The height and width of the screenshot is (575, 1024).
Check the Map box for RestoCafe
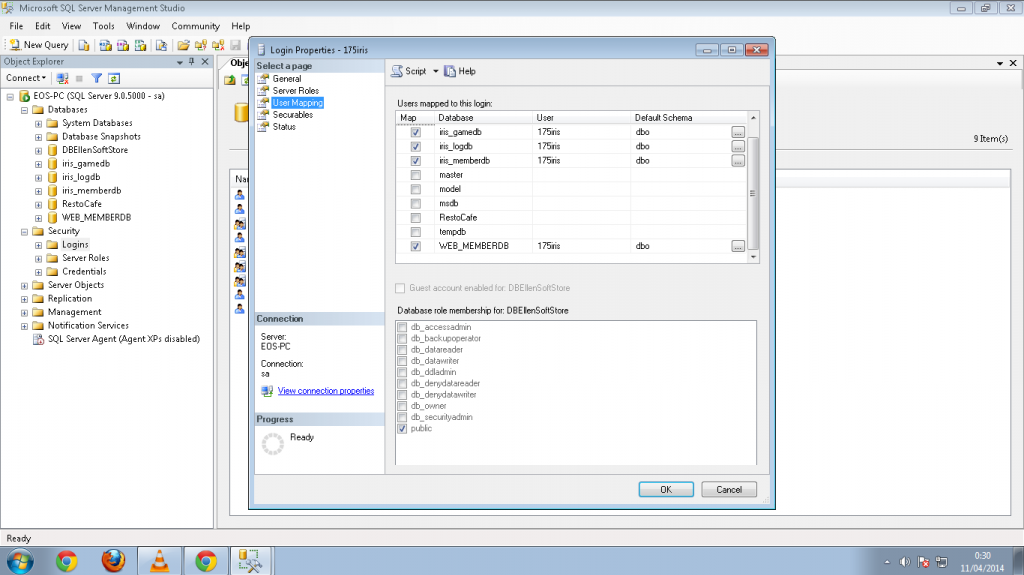tap(415, 218)
